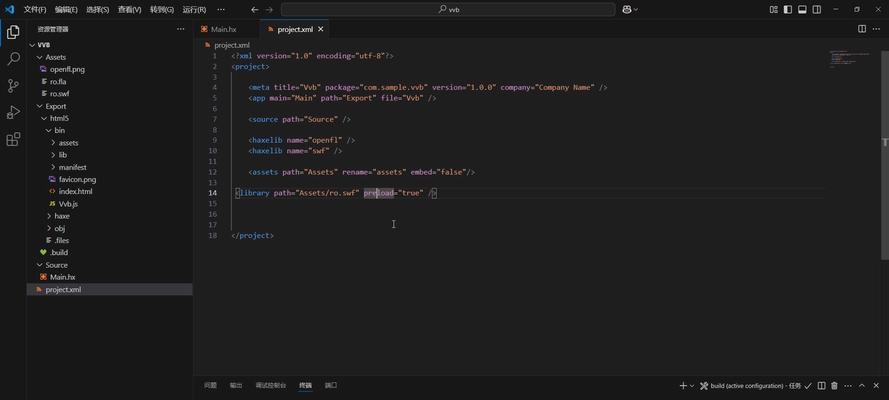Click the vvb command search box

click(448, 10)
